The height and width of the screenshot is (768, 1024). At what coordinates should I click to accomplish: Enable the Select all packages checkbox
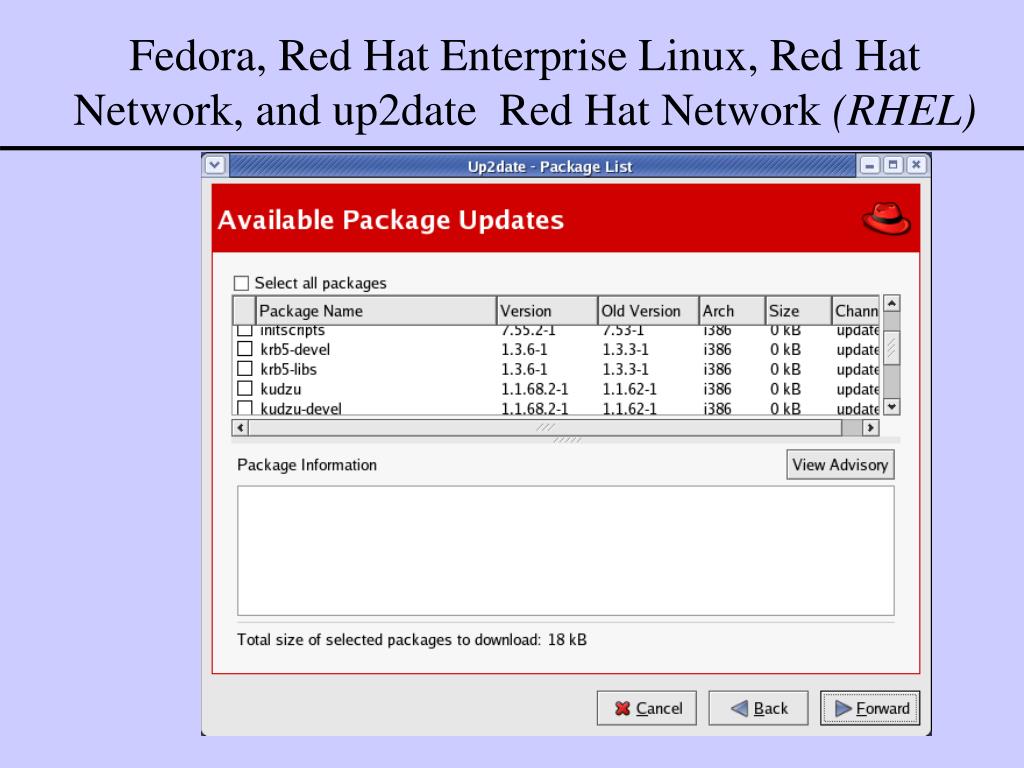(x=242, y=283)
